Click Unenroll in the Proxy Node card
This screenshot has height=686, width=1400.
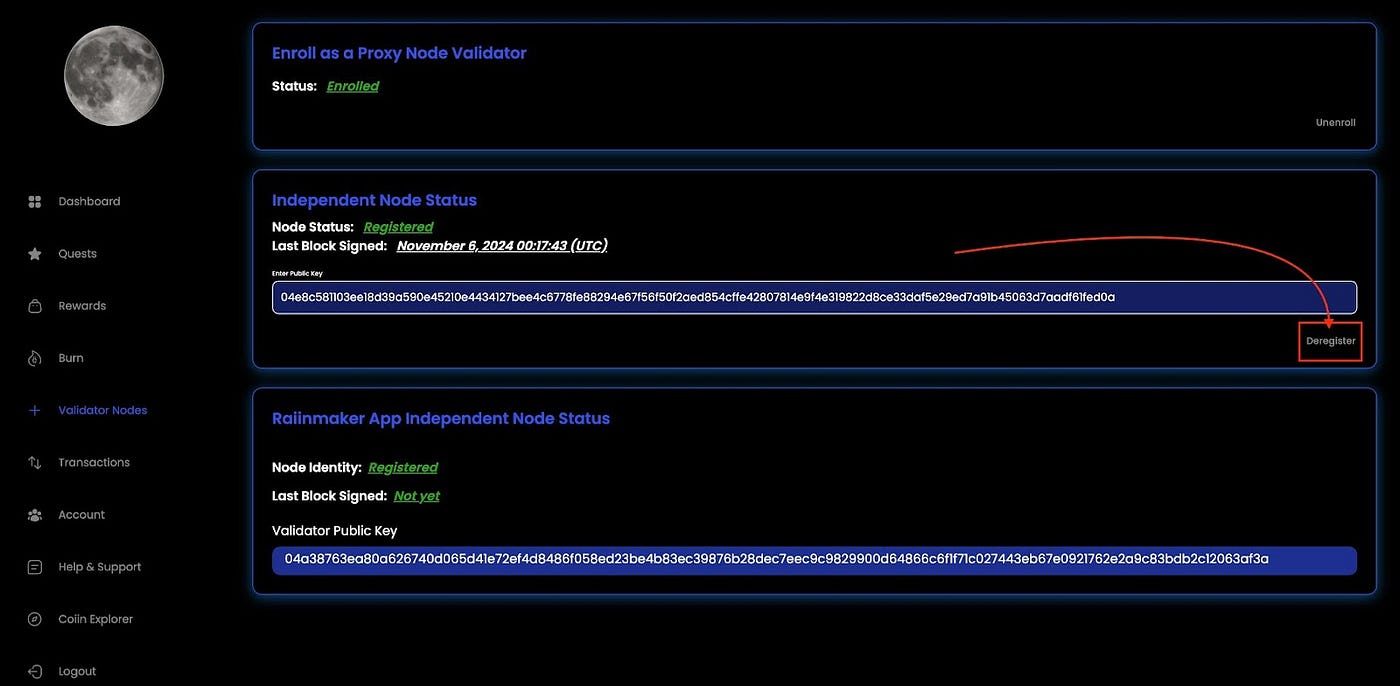[1335, 123]
